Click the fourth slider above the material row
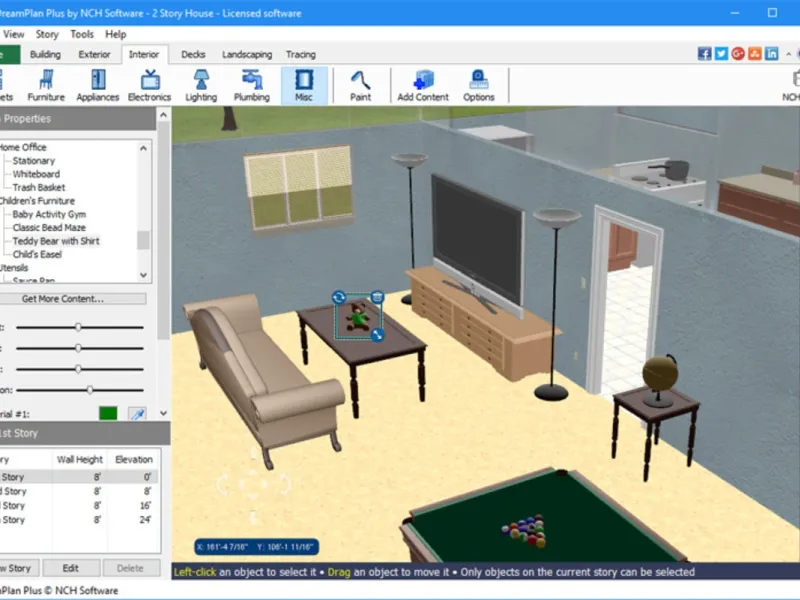Screen dimensions: 800x600 [x=80, y=390]
